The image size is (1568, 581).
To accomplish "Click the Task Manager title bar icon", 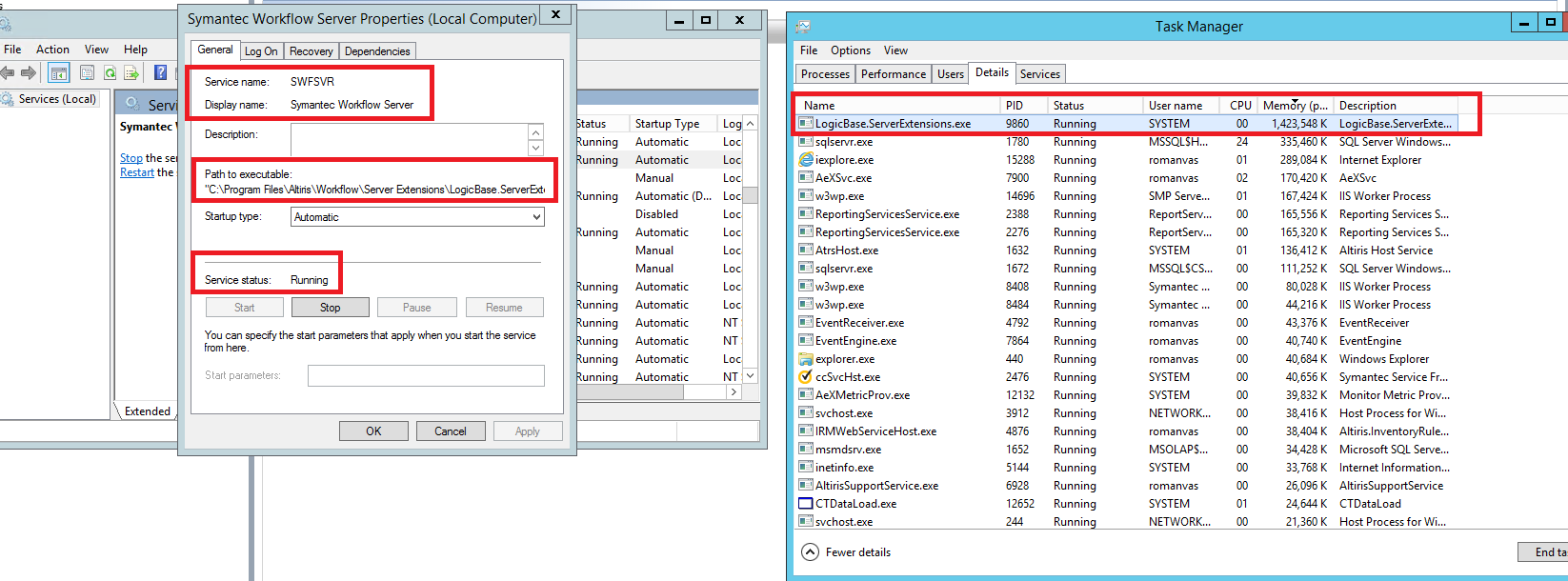I will click(x=803, y=27).
